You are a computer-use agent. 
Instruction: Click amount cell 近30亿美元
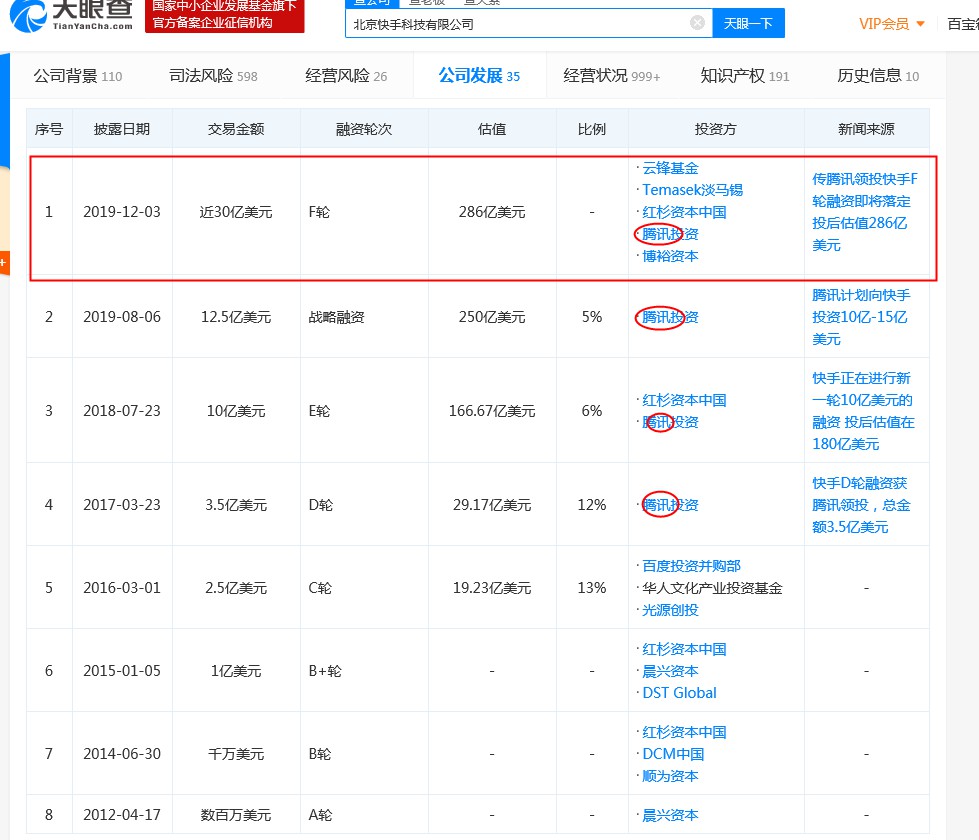[236, 212]
